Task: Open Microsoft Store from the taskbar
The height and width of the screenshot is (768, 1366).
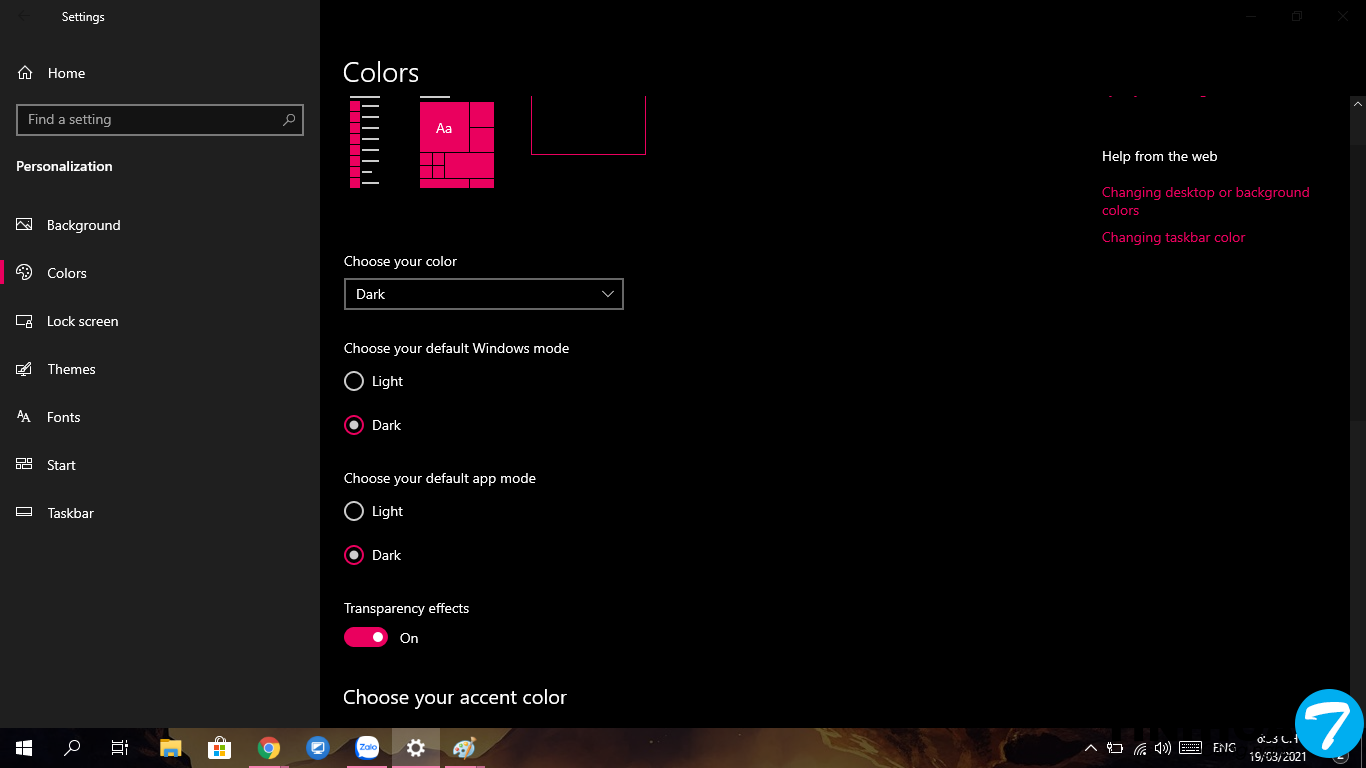Action: 219,748
